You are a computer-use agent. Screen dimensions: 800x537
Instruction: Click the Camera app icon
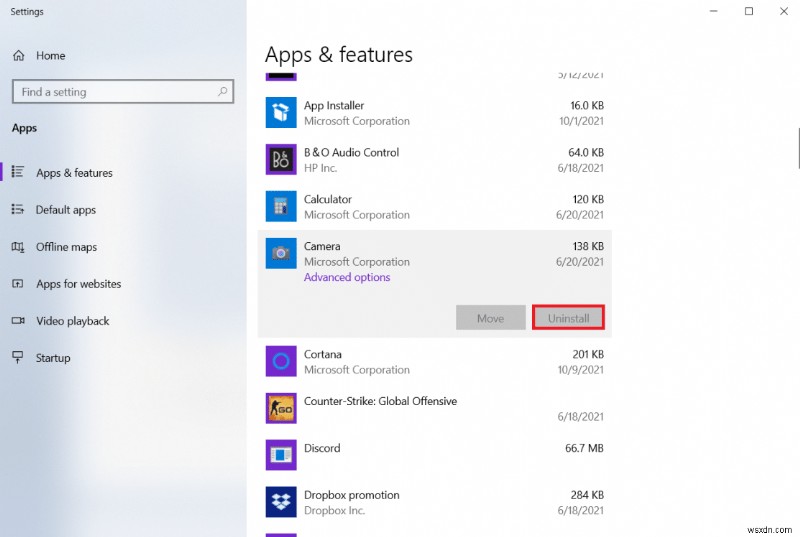(281, 254)
